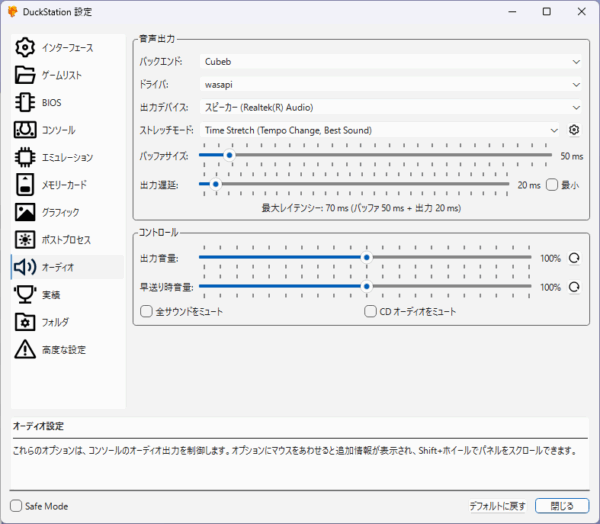This screenshot has width=600, height=524.
Task: Open the ポストプロセス brightness icon
Action: [x=25, y=240]
